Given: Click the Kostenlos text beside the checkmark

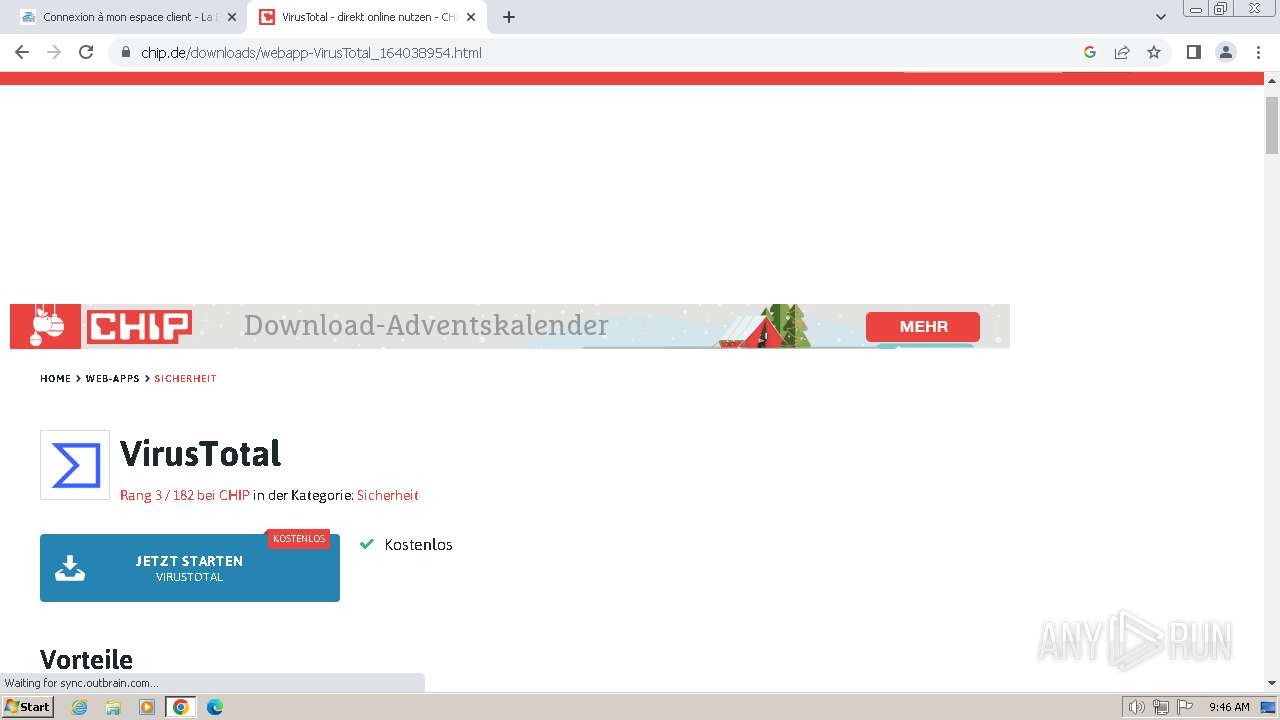Looking at the screenshot, I should 418,545.
